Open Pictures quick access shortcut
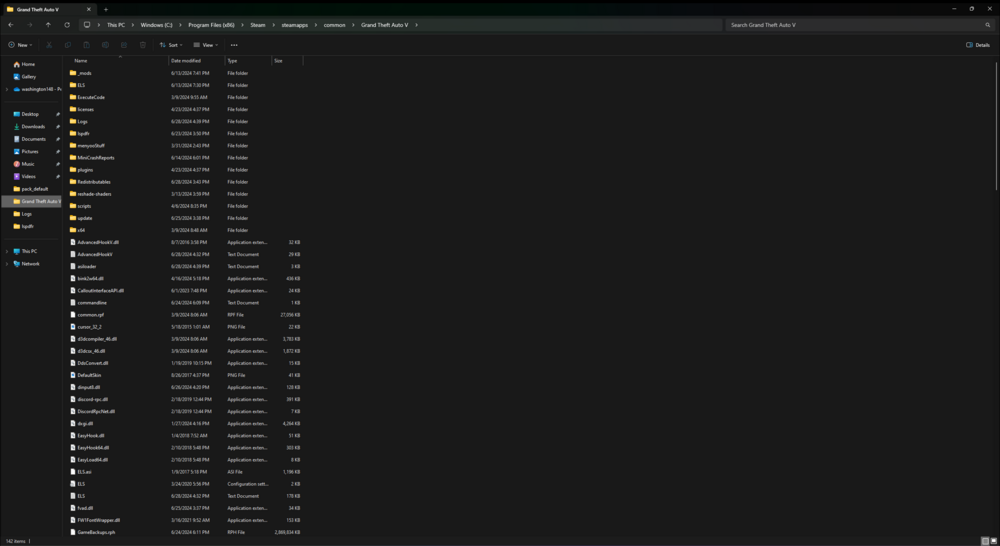The height and width of the screenshot is (546, 1000). [32, 151]
